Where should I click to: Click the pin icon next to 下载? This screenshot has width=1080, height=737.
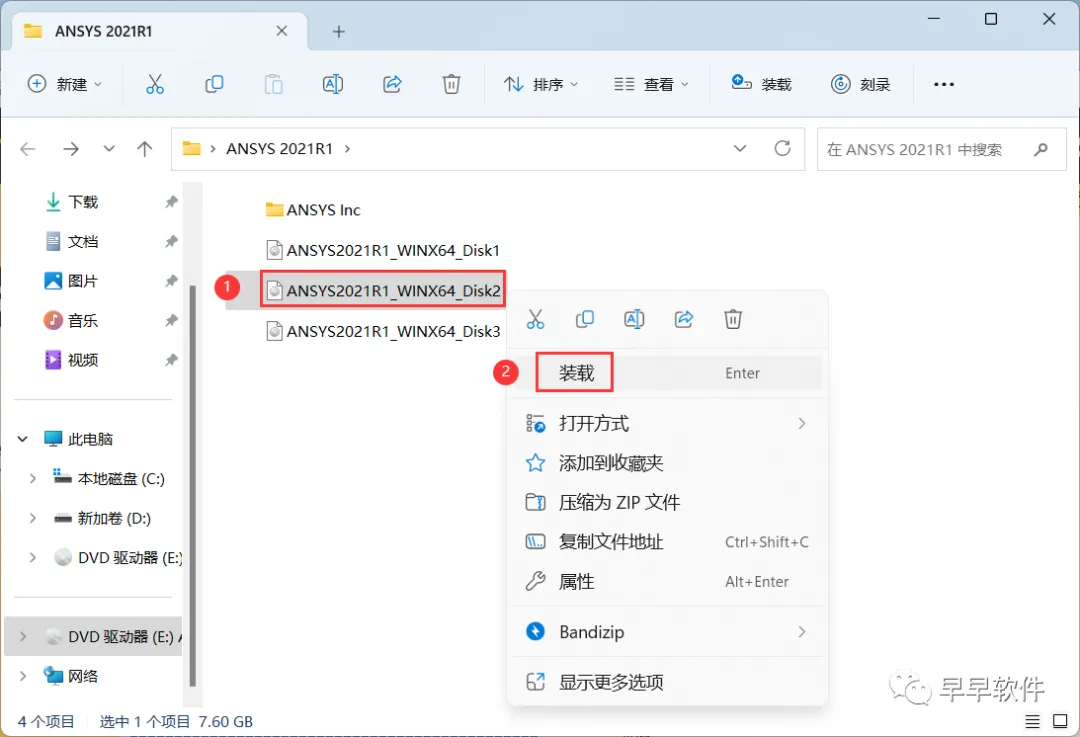[171, 202]
